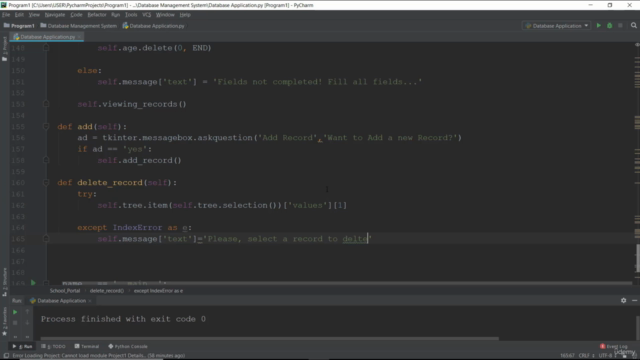Image resolution: width=640 pixels, height=360 pixels.
Task: Click on 'Process finished with exit code 0' text
Action: [x=123, y=319]
